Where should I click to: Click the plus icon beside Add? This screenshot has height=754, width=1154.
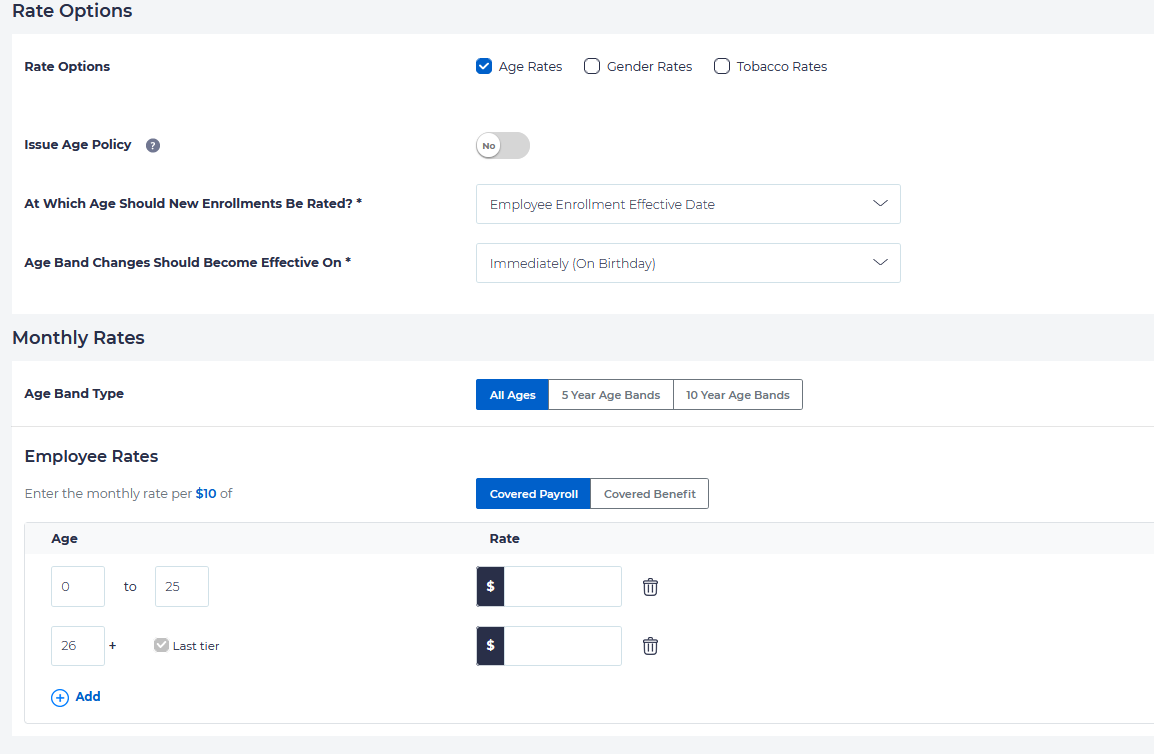click(x=60, y=697)
